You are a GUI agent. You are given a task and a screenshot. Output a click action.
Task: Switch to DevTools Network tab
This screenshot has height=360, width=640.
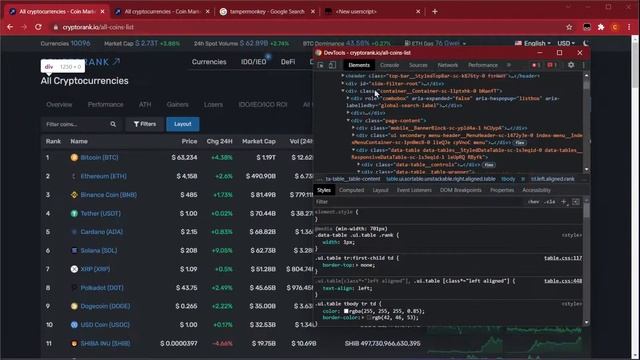click(x=447, y=65)
